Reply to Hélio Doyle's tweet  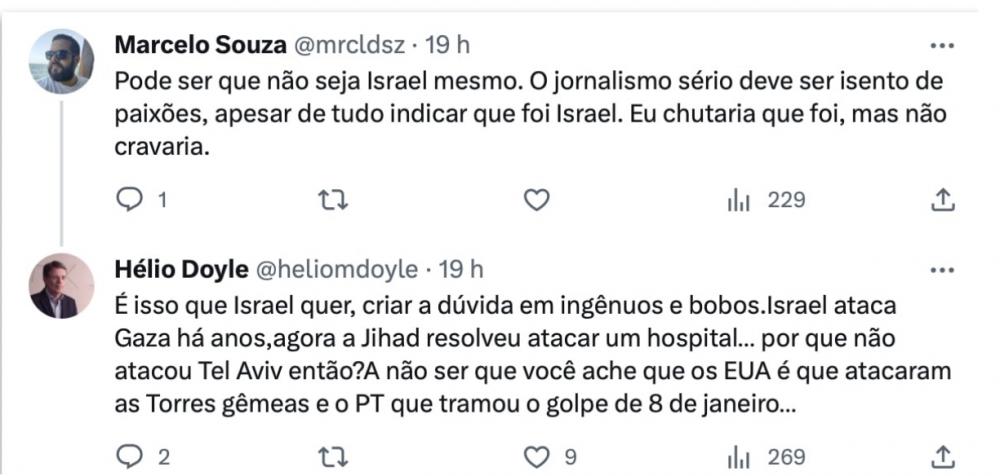131,456
